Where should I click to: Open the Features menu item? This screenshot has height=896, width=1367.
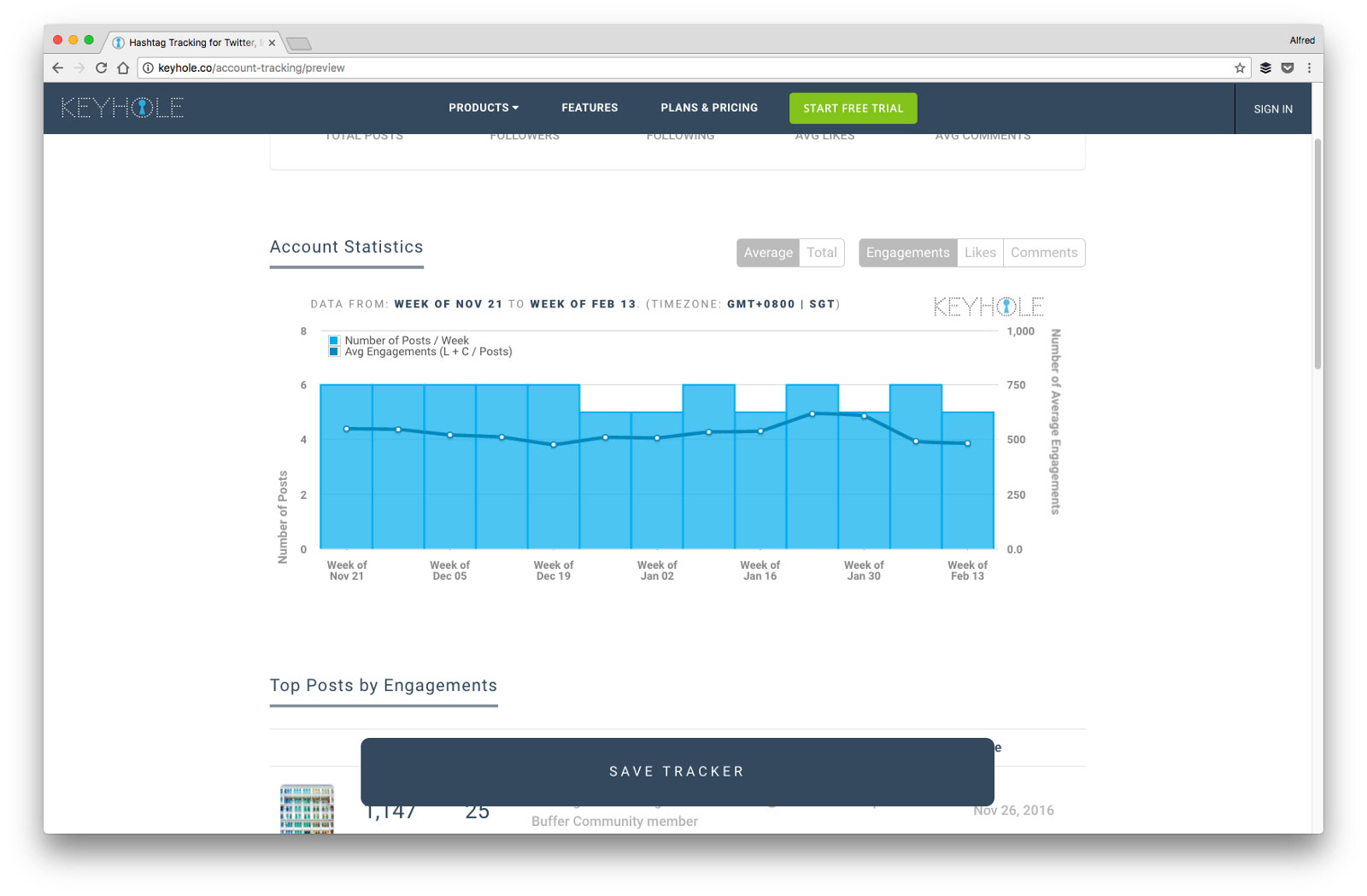tap(590, 108)
